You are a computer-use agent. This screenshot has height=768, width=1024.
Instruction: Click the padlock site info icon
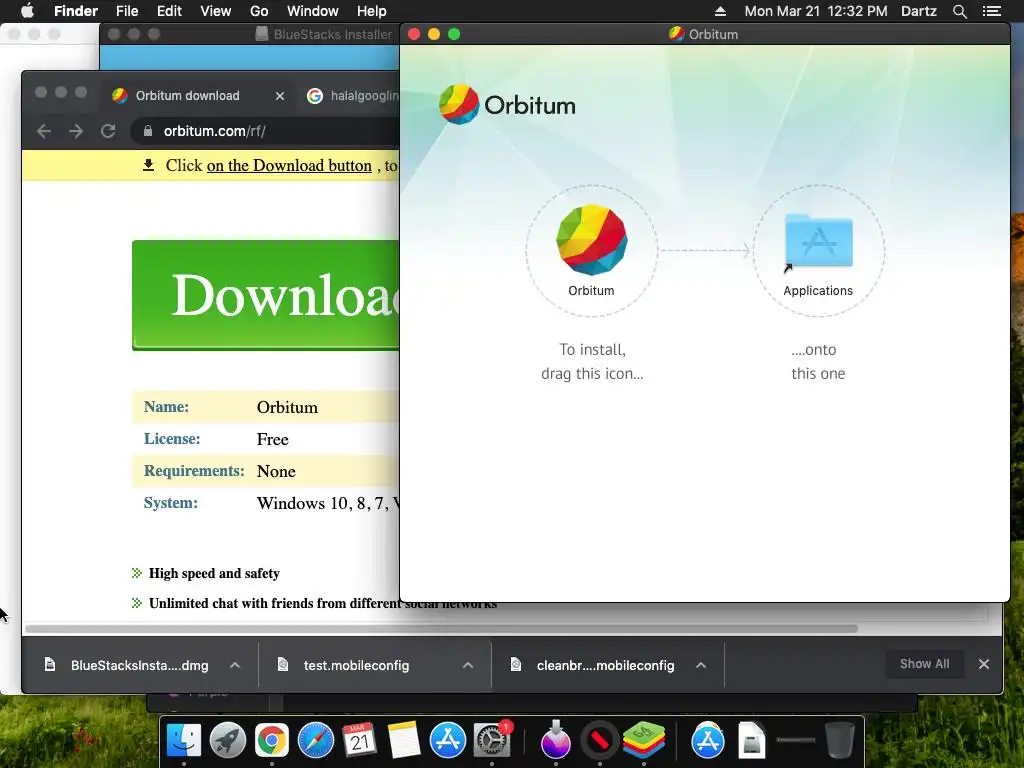point(148,131)
